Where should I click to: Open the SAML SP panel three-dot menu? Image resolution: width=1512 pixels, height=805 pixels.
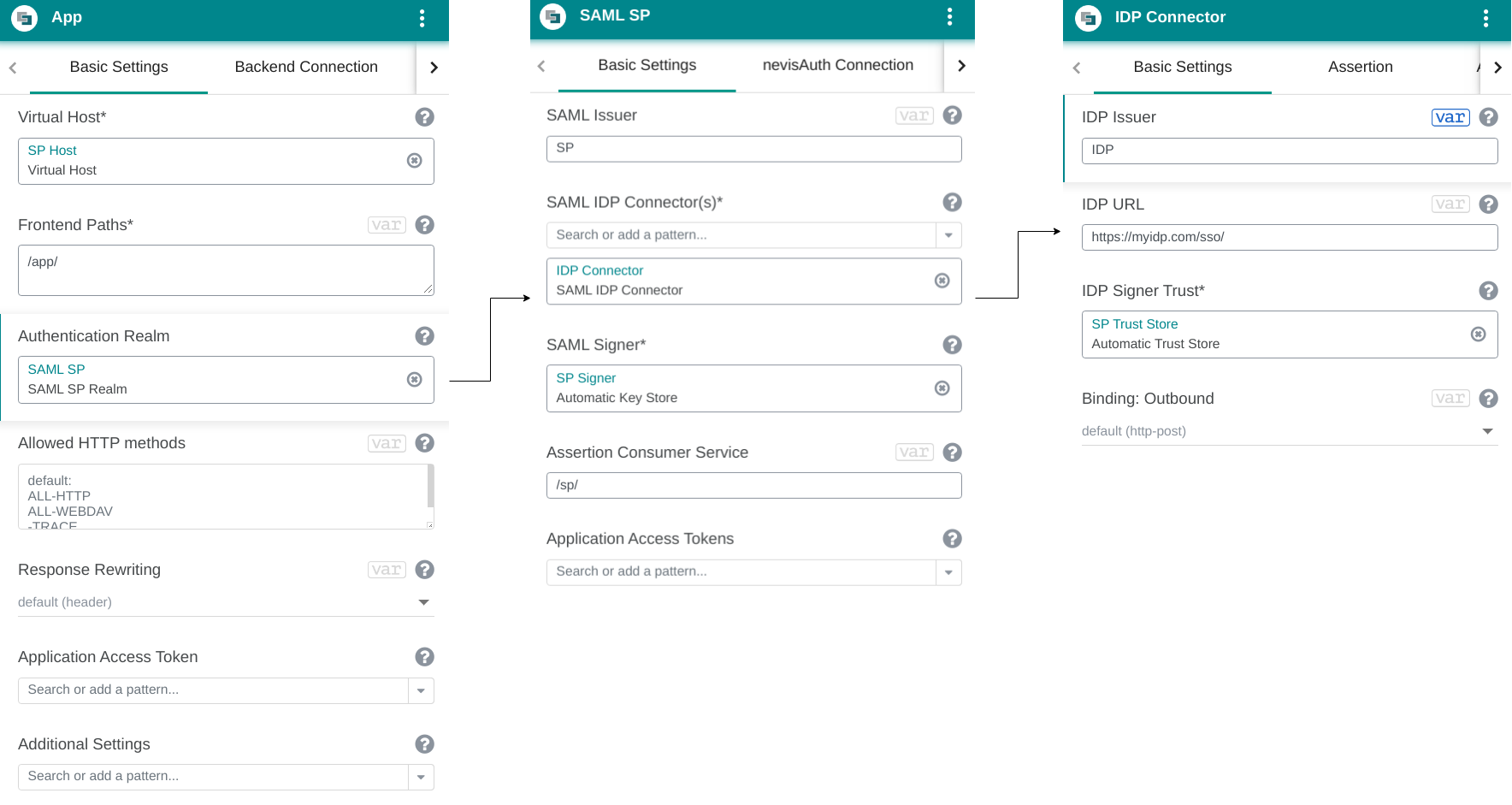[x=949, y=17]
